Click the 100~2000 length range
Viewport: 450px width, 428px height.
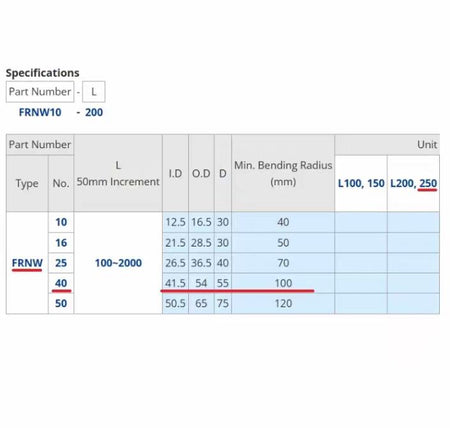pyautogui.click(x=118, y=263)
